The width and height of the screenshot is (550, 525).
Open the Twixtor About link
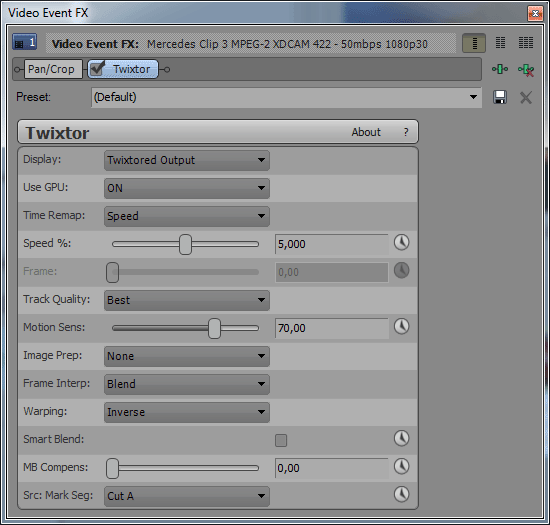(x=366, y=132)
